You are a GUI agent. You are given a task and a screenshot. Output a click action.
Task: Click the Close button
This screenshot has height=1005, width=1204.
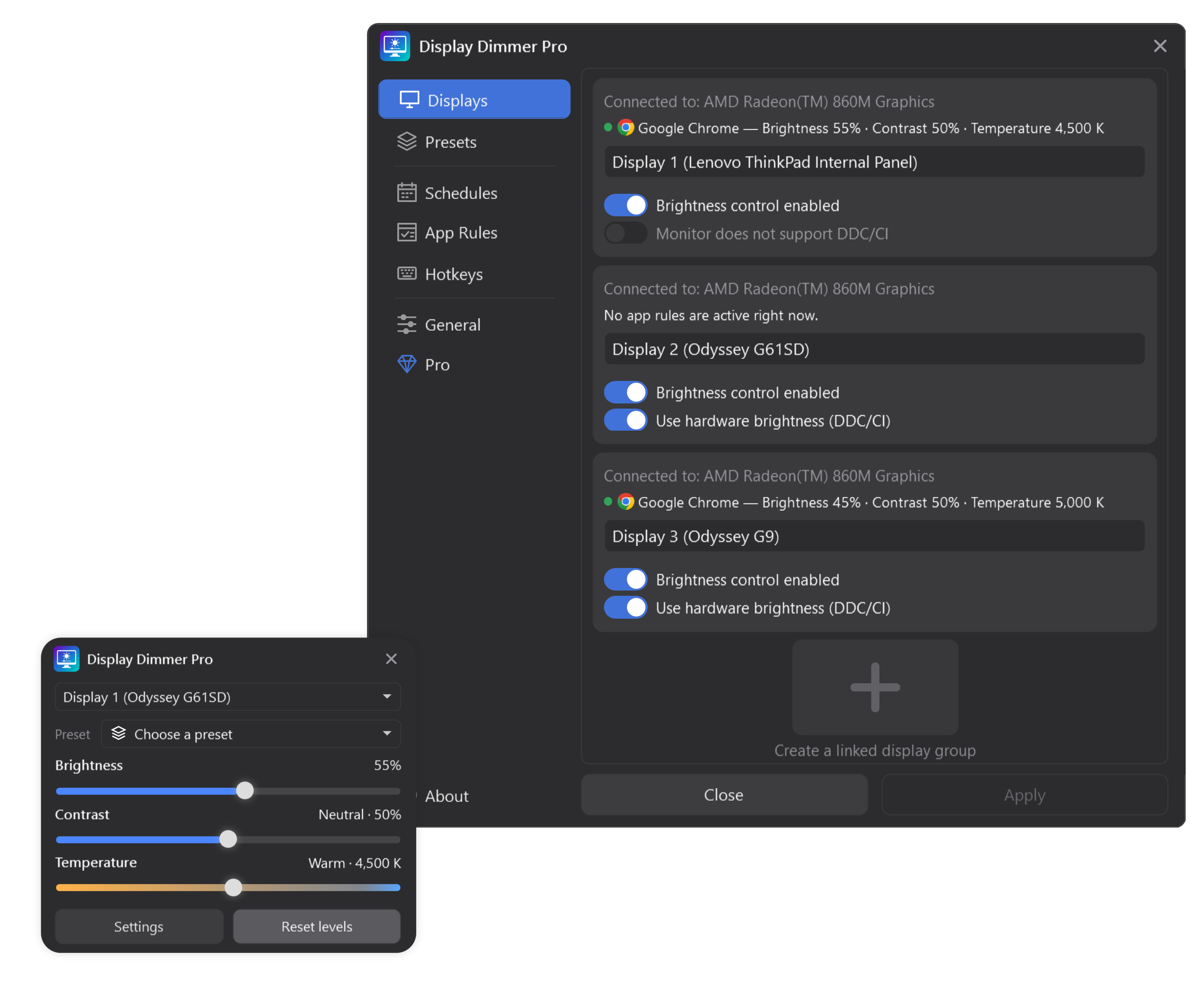point(724,795)
